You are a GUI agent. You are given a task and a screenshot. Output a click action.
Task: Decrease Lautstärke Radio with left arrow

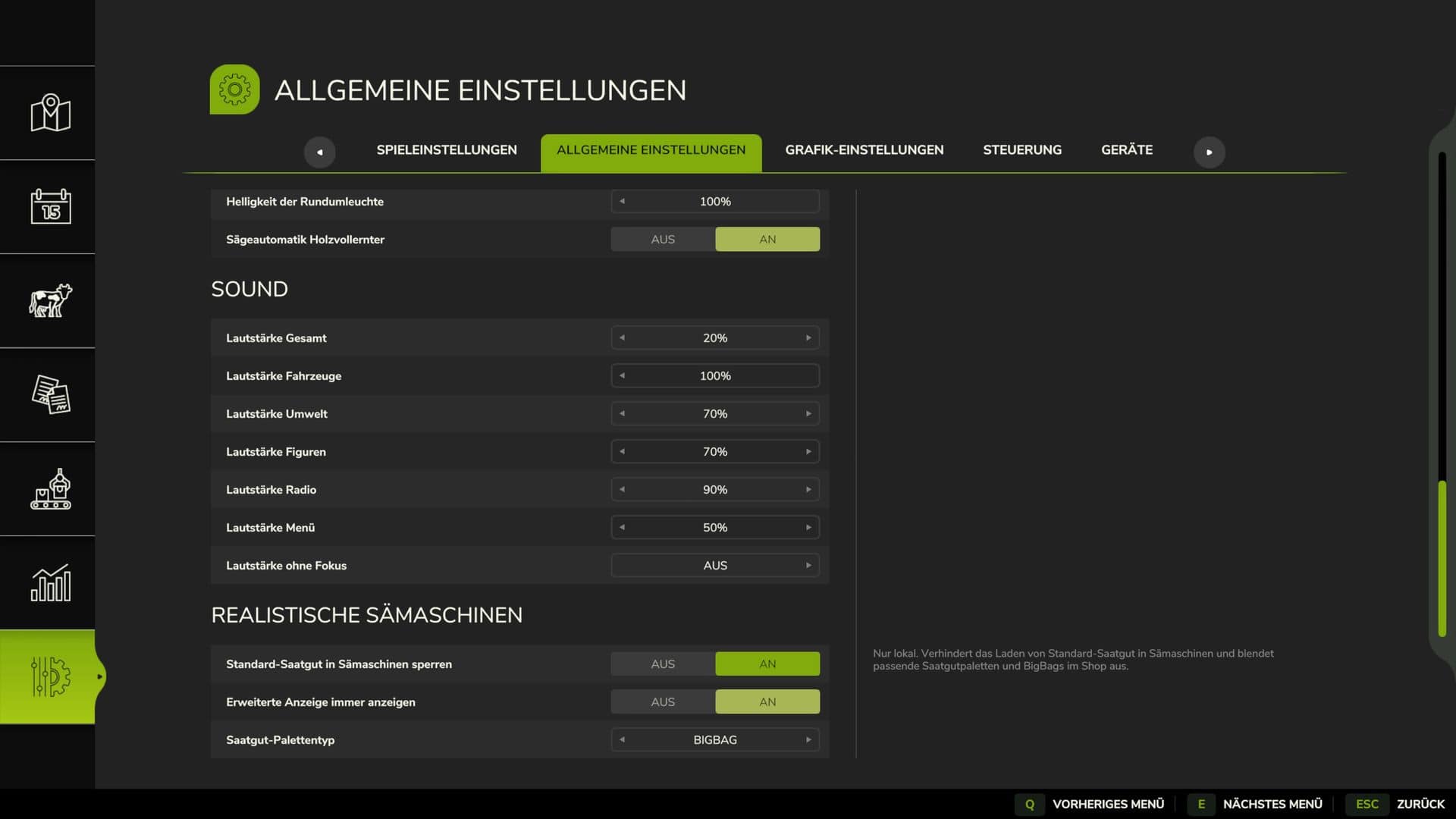pyautogui.click(x=622, y=490)
